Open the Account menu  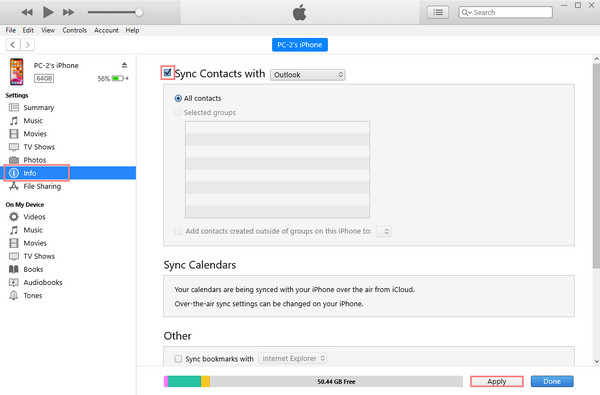tap(106, 30)
